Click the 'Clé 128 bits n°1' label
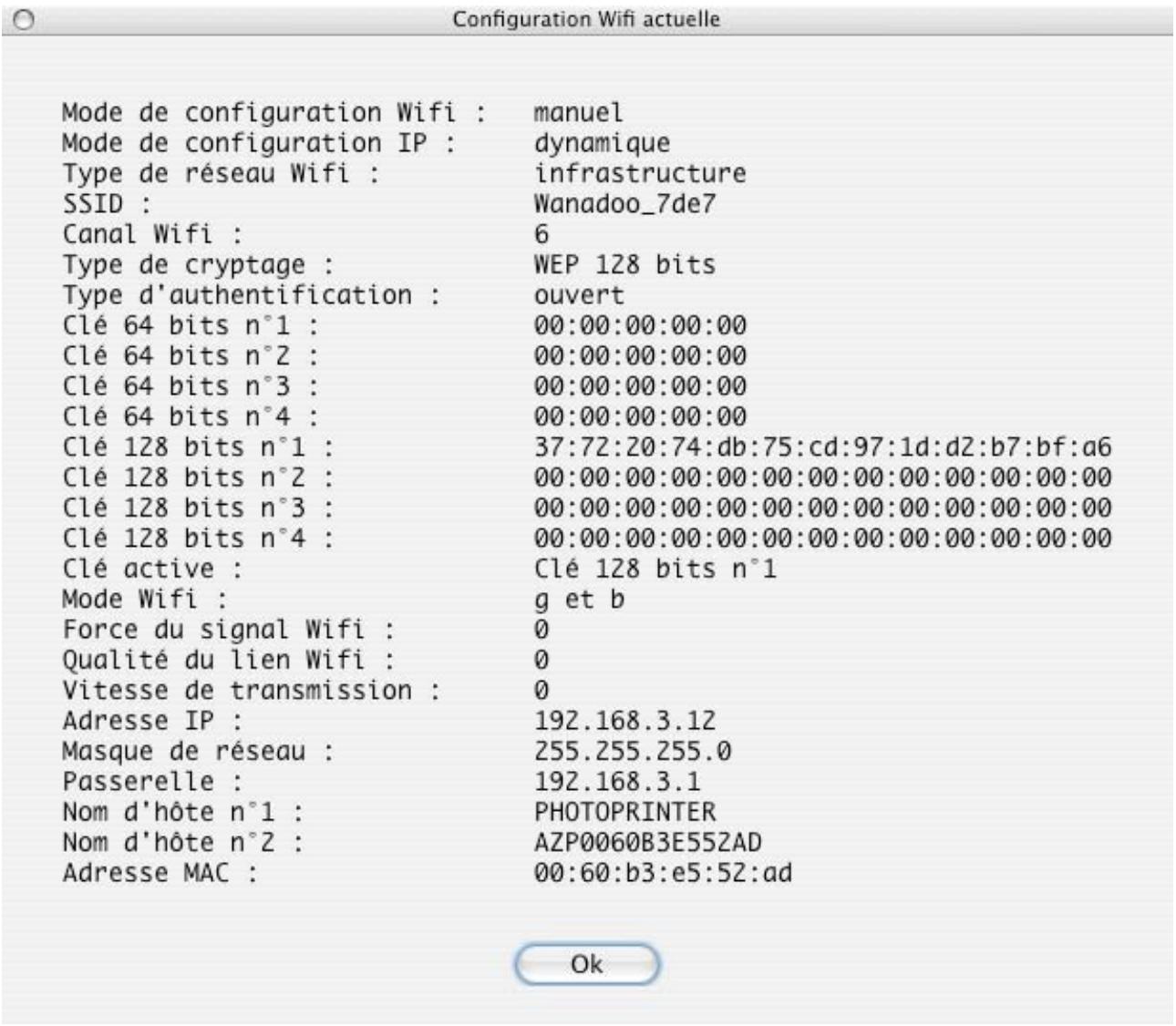Image resolution: width=1176 pixels, height=1026 pixels. coord(198,446)
